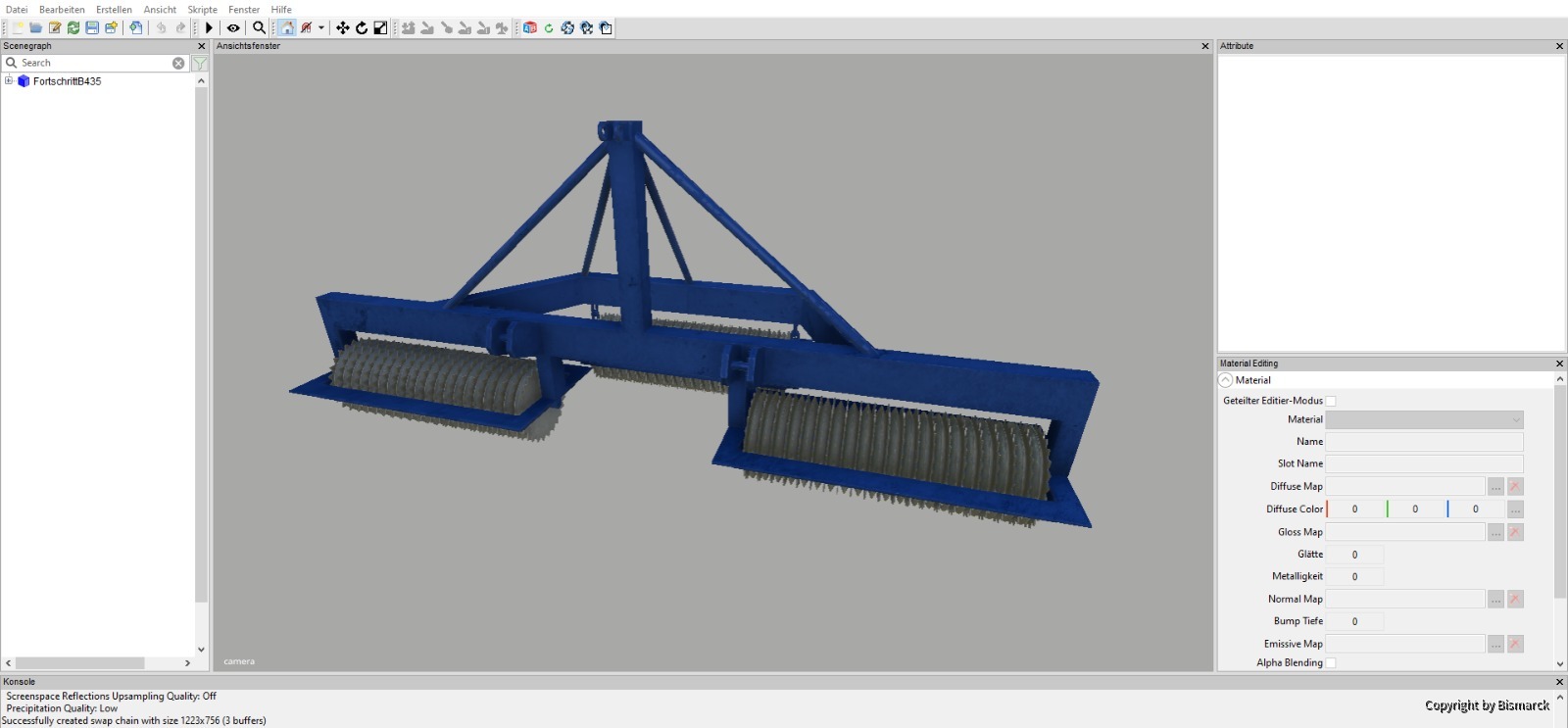Open the Bearbeiten menu

click(x=62, y=10)
